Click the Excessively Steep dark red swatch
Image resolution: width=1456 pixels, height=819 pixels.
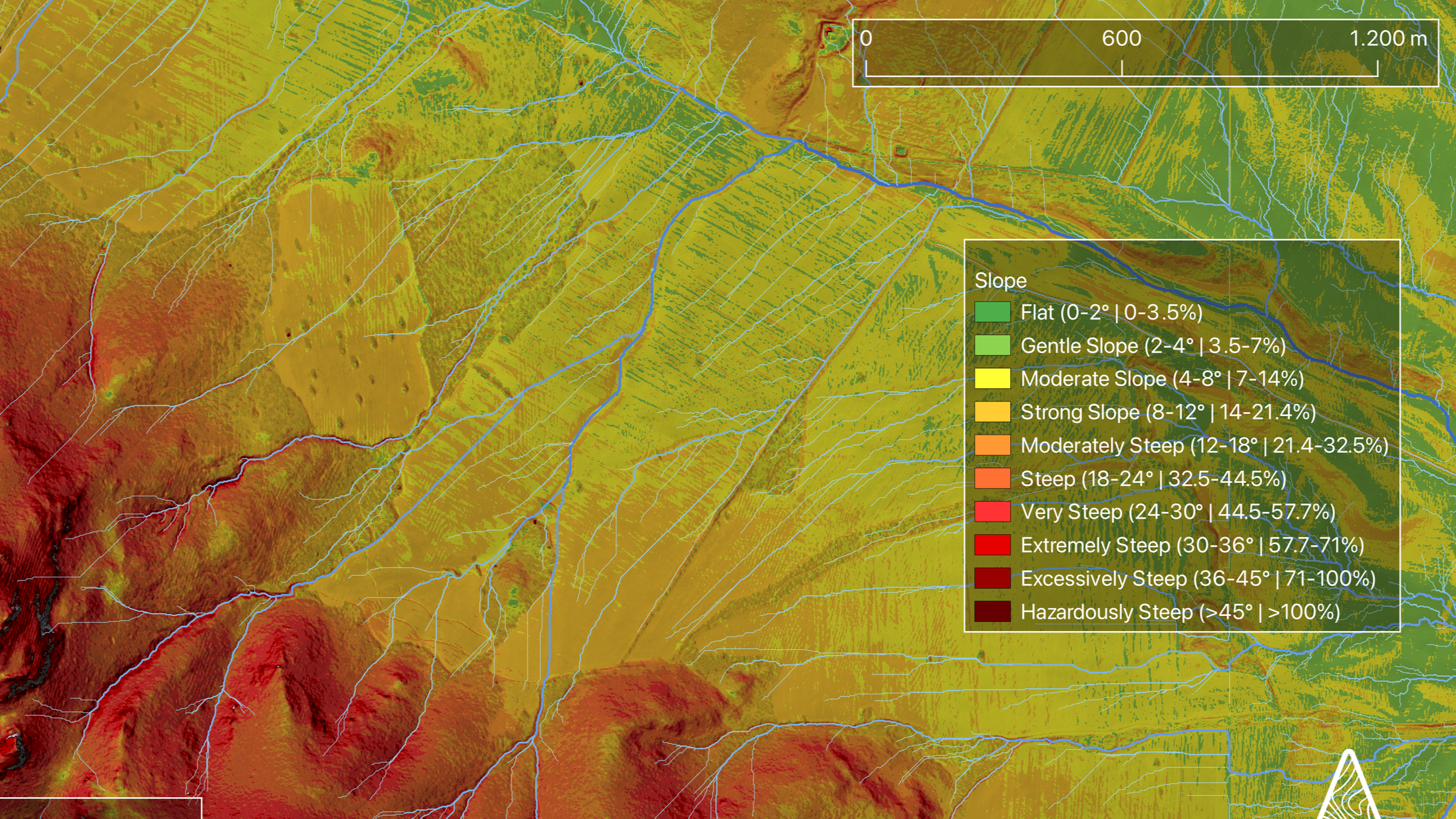(992, 579)
